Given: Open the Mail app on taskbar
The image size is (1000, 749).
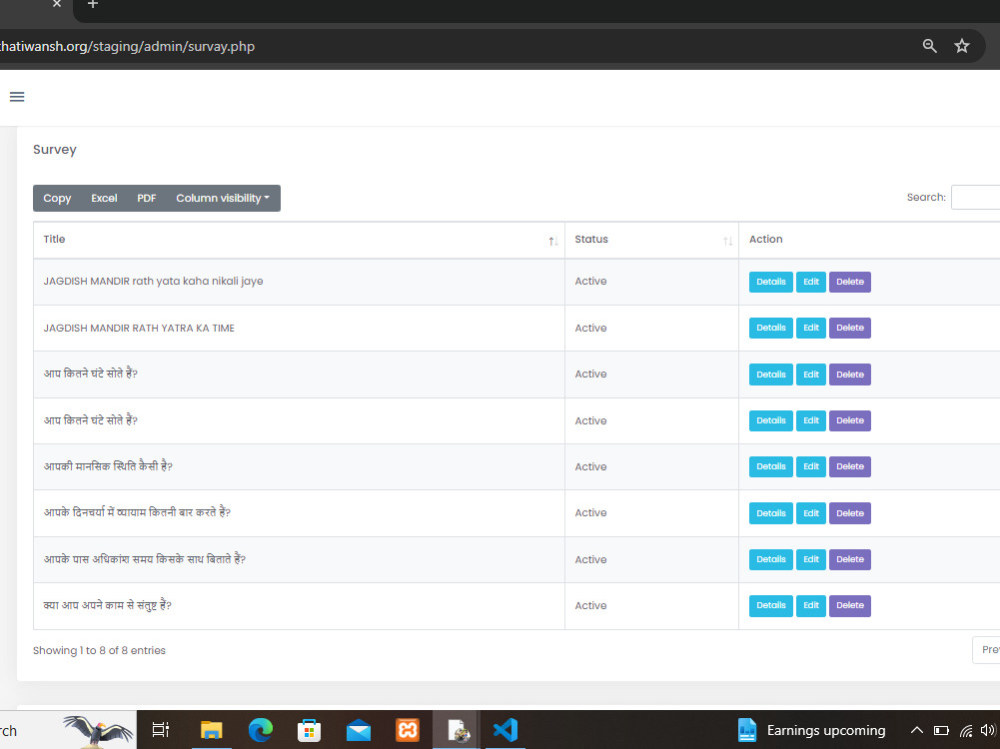Looking at the screenshot, I should pyautogui.click(x=358, y=729).
